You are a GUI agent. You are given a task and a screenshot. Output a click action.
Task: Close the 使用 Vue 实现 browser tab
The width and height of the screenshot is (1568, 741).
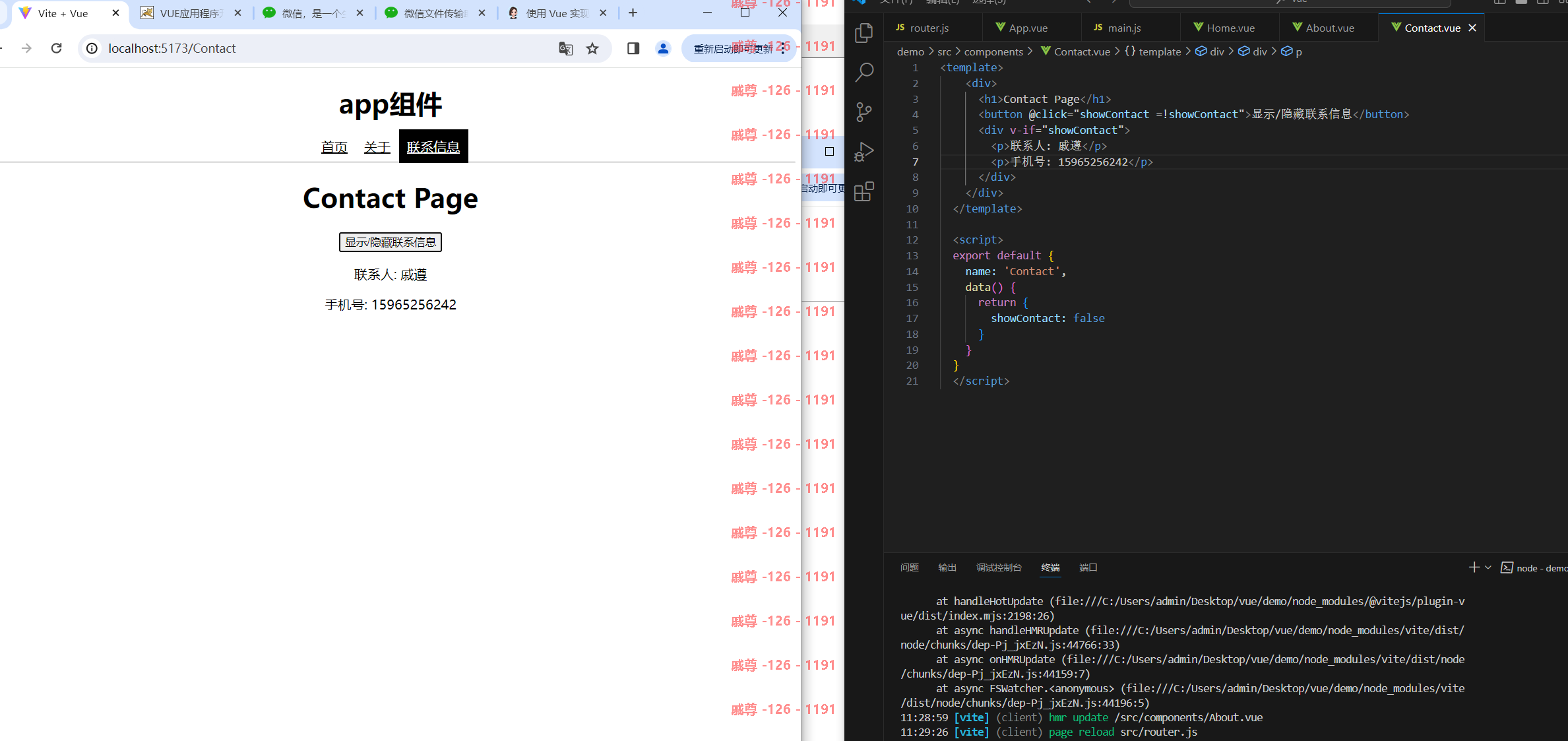603,13
